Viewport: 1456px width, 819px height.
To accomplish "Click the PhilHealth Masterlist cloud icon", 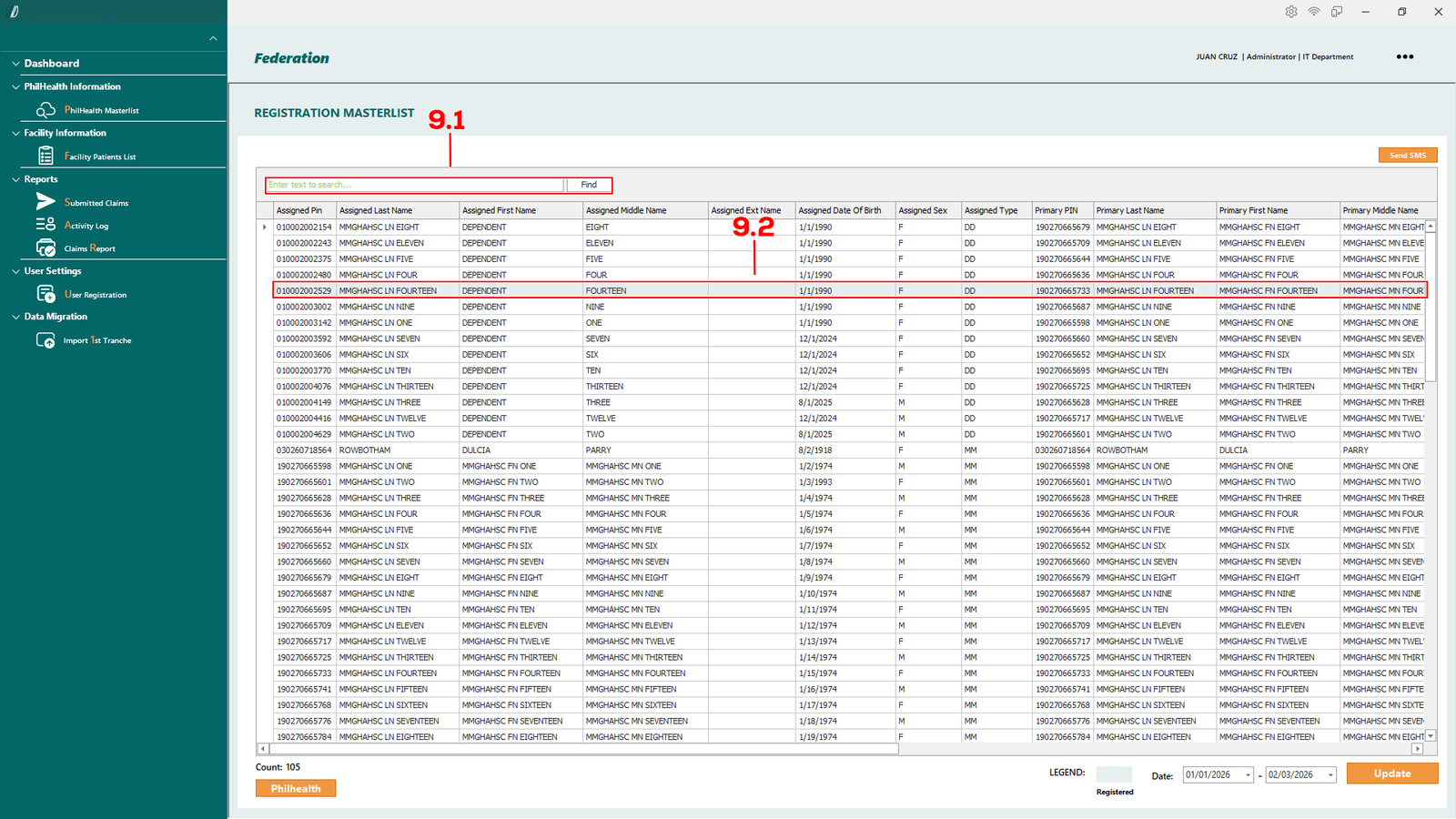I will 45,110.
